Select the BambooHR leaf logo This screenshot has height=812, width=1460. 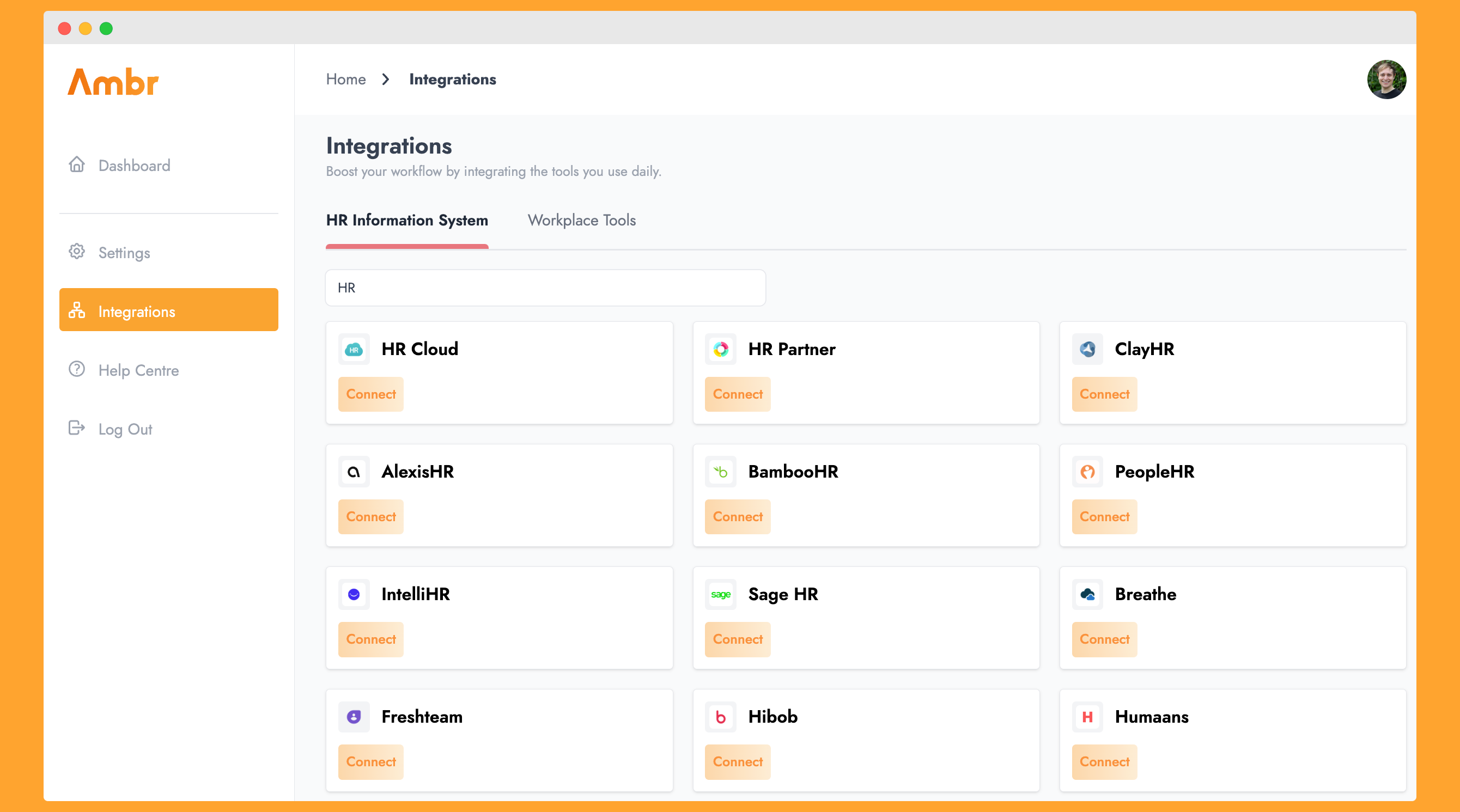click(x=720, y=472)
